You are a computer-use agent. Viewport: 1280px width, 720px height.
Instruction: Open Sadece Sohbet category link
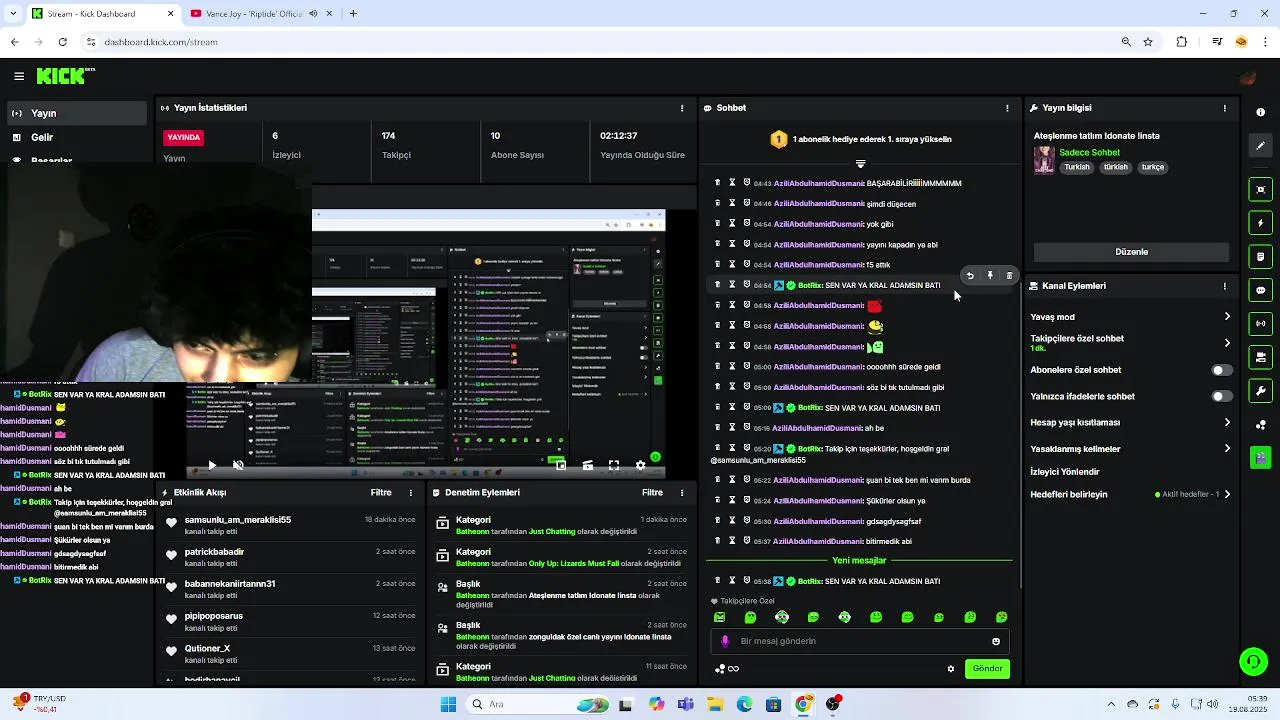point(1089,153)
